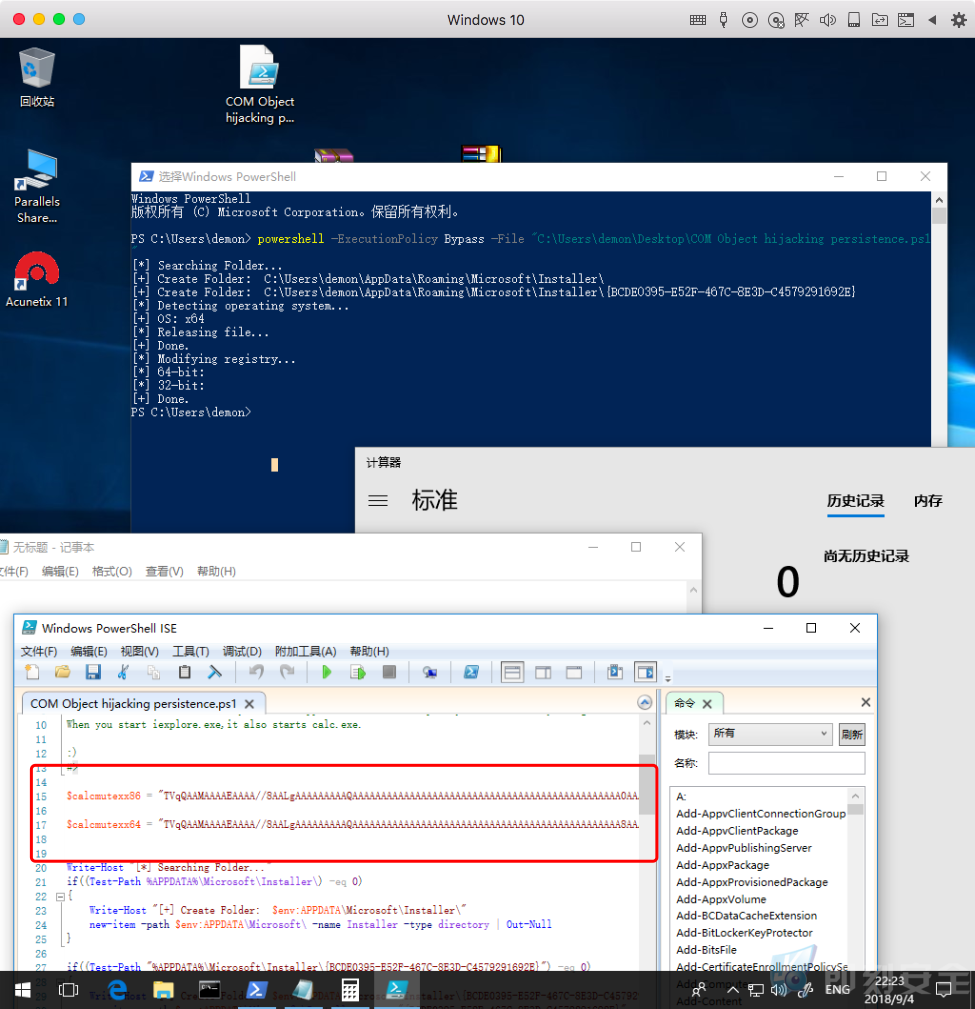Close the COM Object hijacking persistence.ps1 tab

click(249, 704)
